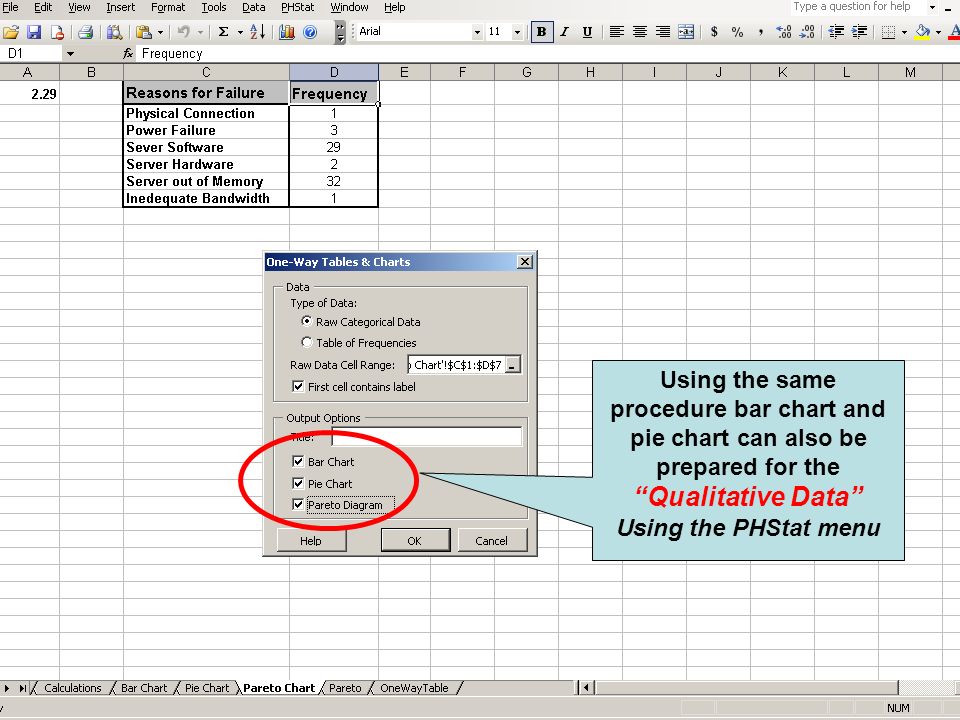Select Table of Frequencies radio button
Screen dimensions: 960x720
pyautogui.click(x=307, y=342)
